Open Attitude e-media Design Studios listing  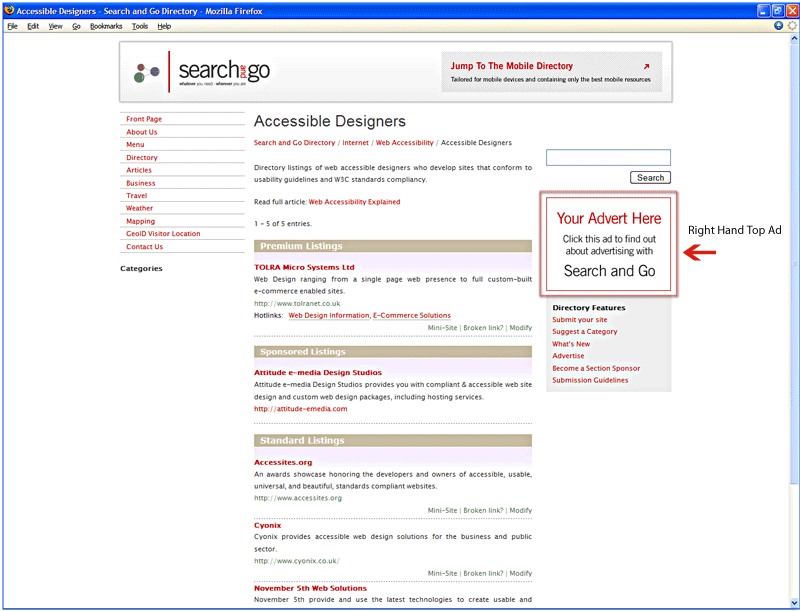[318, 373]
